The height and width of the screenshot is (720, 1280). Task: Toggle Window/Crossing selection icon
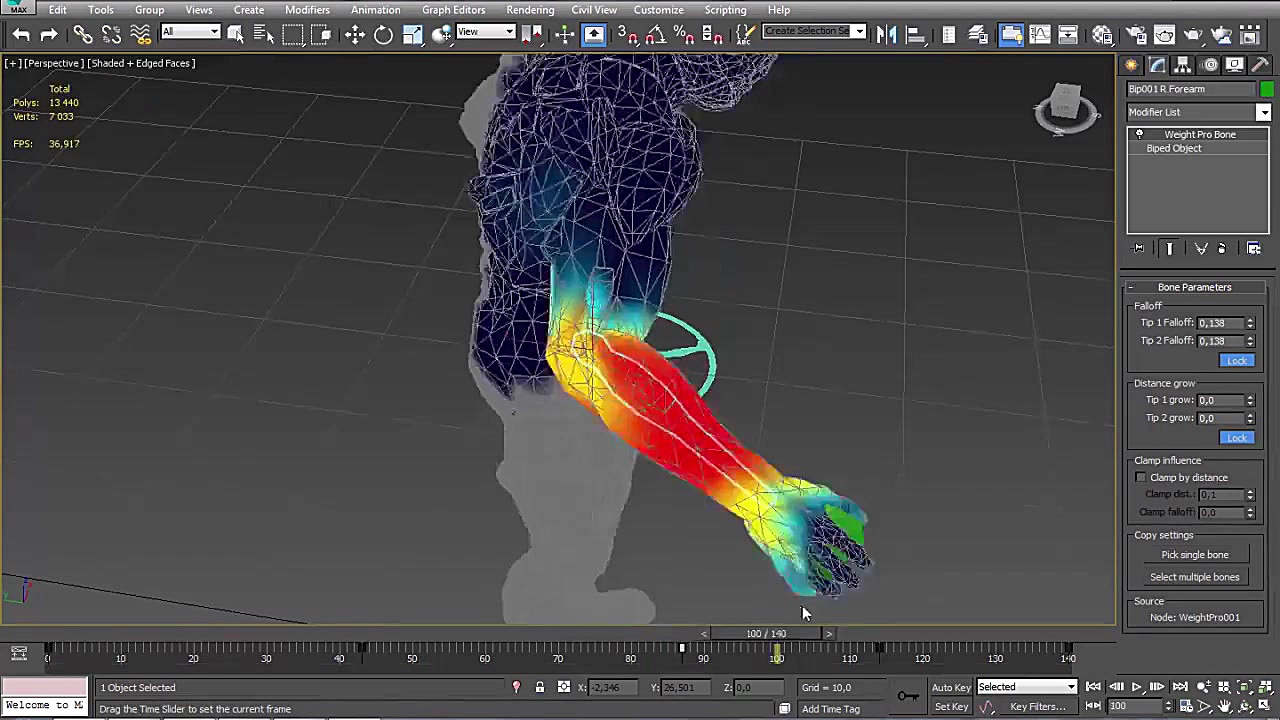(321, 35)
